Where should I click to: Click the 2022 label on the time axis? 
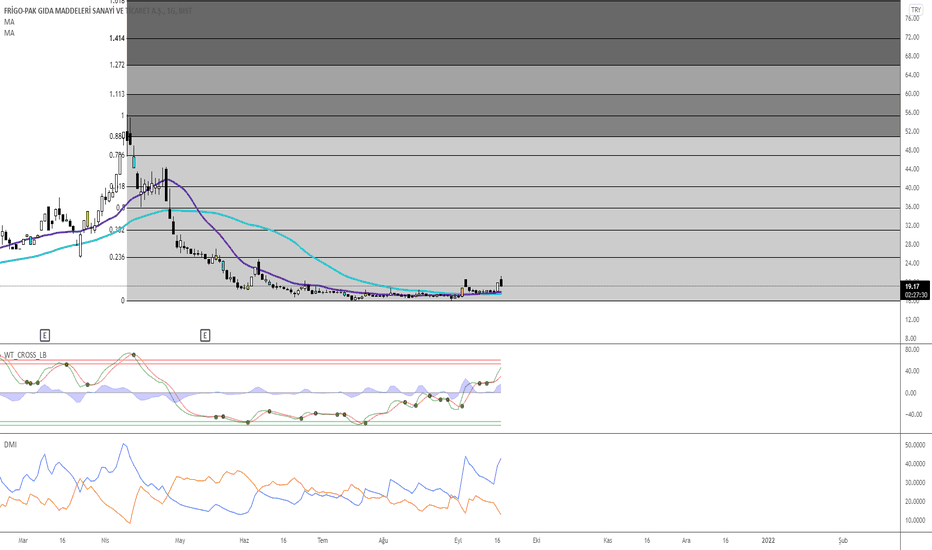(769, 540)
